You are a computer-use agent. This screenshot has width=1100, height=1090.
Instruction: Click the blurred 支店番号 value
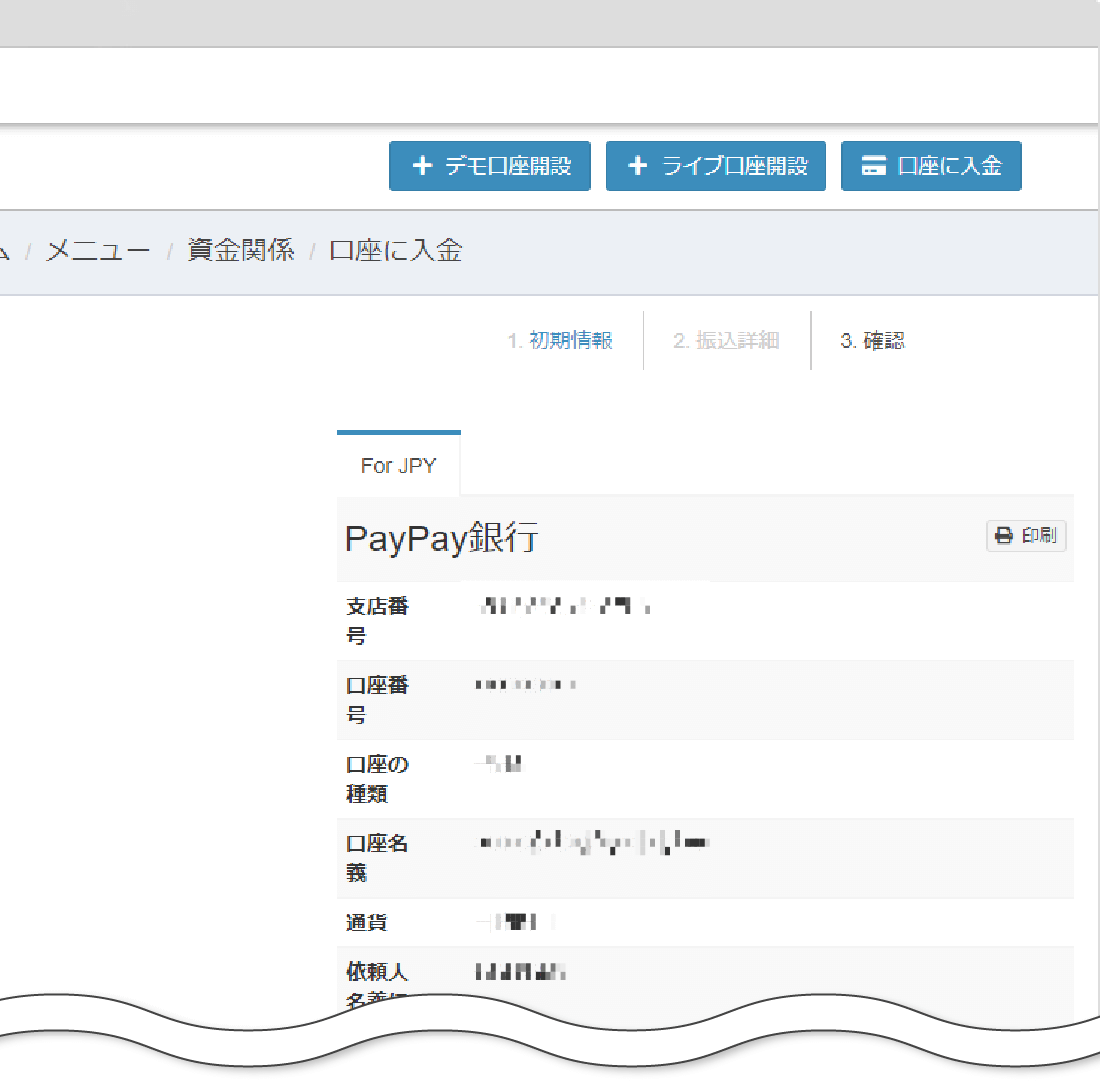coord(565,606)
